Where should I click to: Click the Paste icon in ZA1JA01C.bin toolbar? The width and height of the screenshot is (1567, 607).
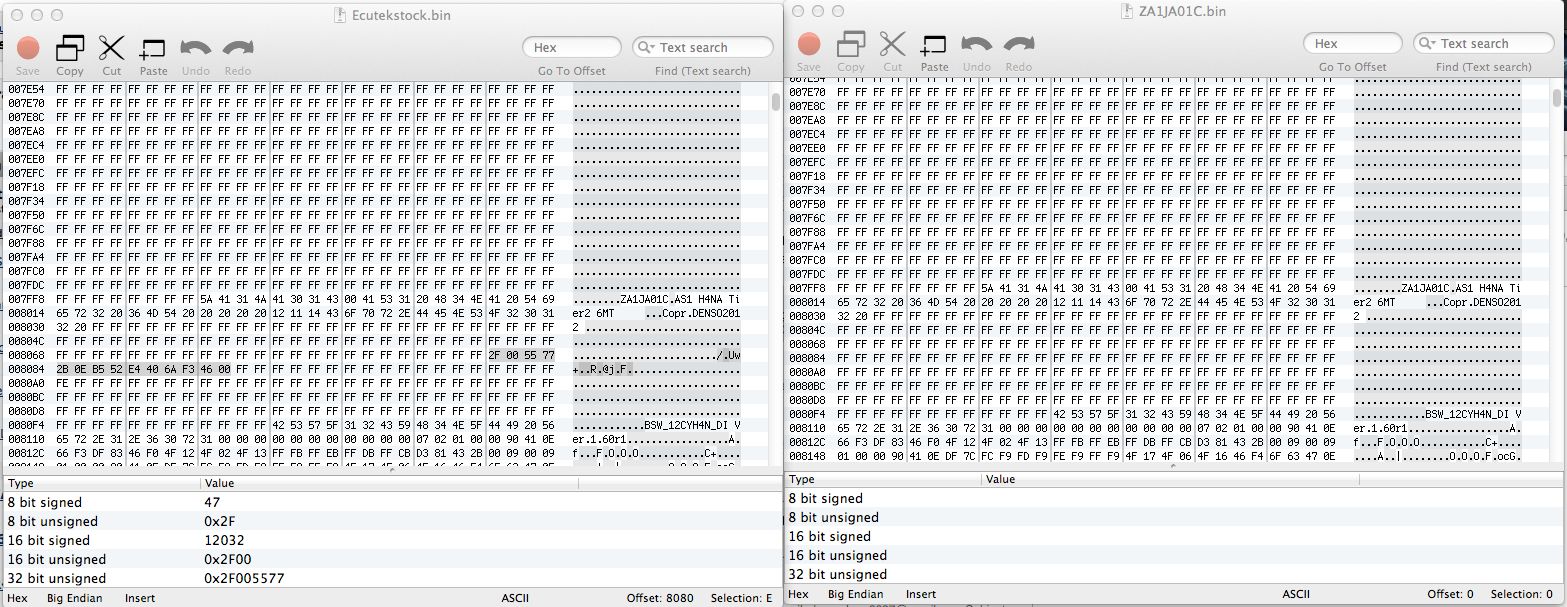coord(934,45)
